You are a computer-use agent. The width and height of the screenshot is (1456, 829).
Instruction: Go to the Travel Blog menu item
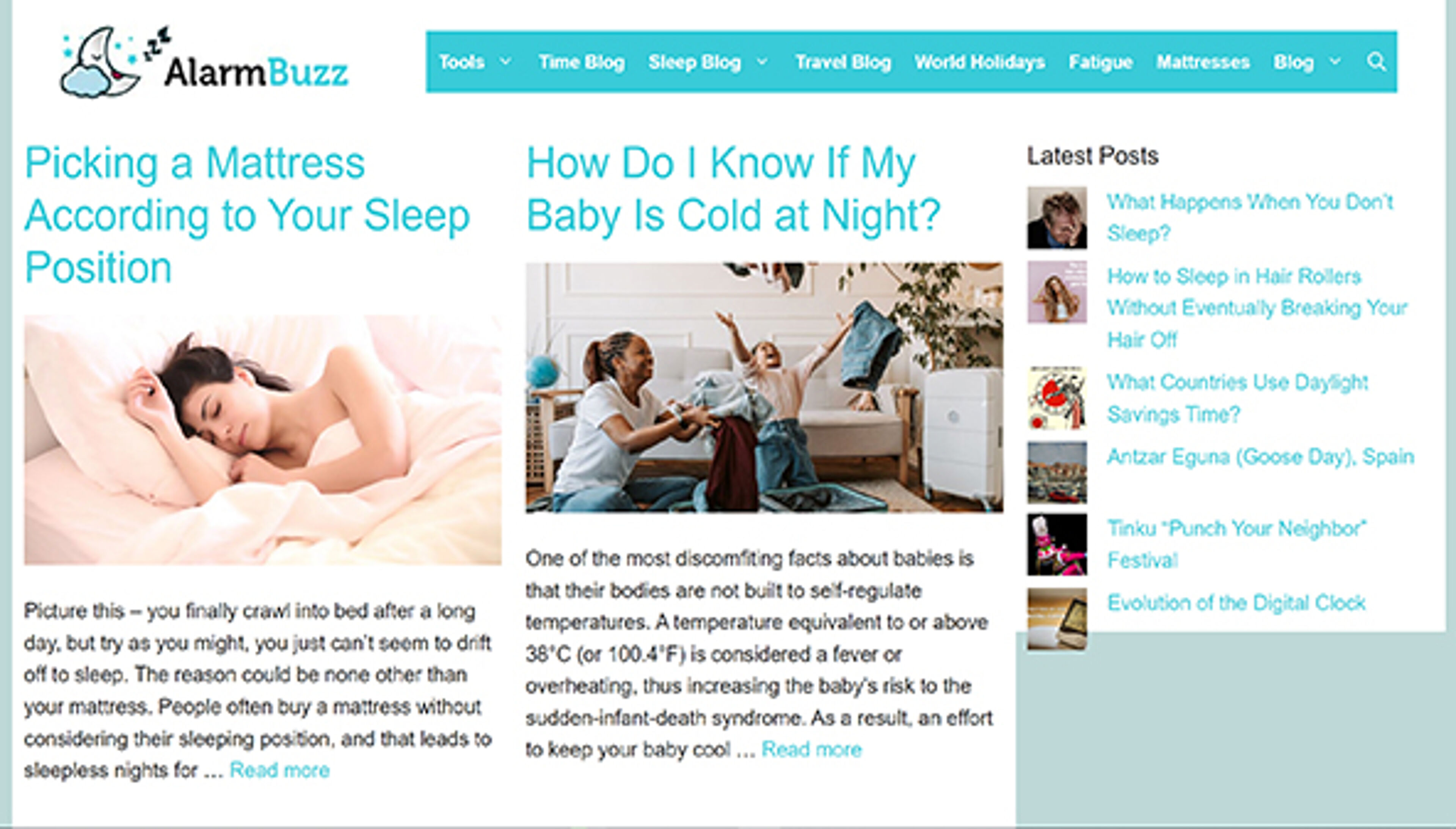point(843,61)
